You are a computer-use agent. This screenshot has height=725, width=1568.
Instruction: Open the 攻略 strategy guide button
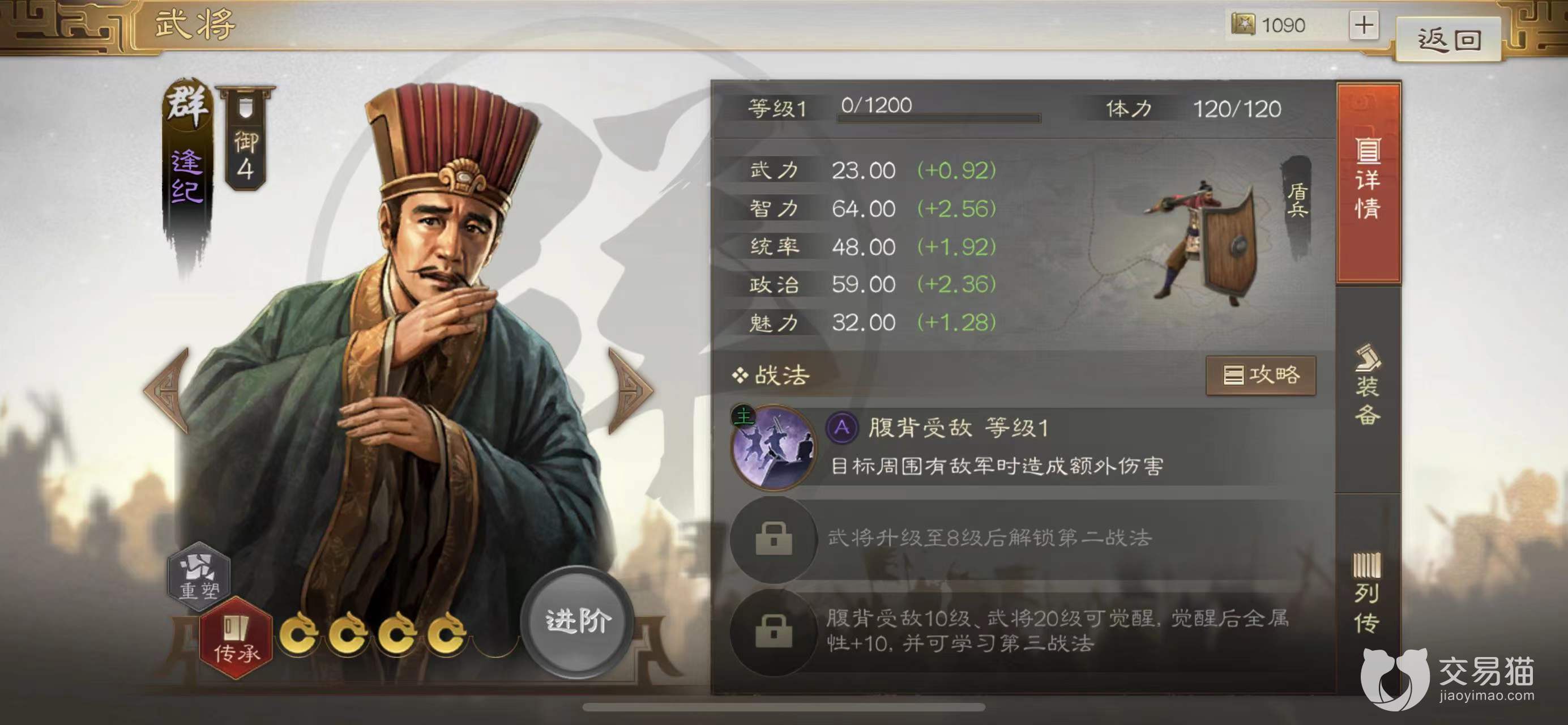tap(1261, 375)
